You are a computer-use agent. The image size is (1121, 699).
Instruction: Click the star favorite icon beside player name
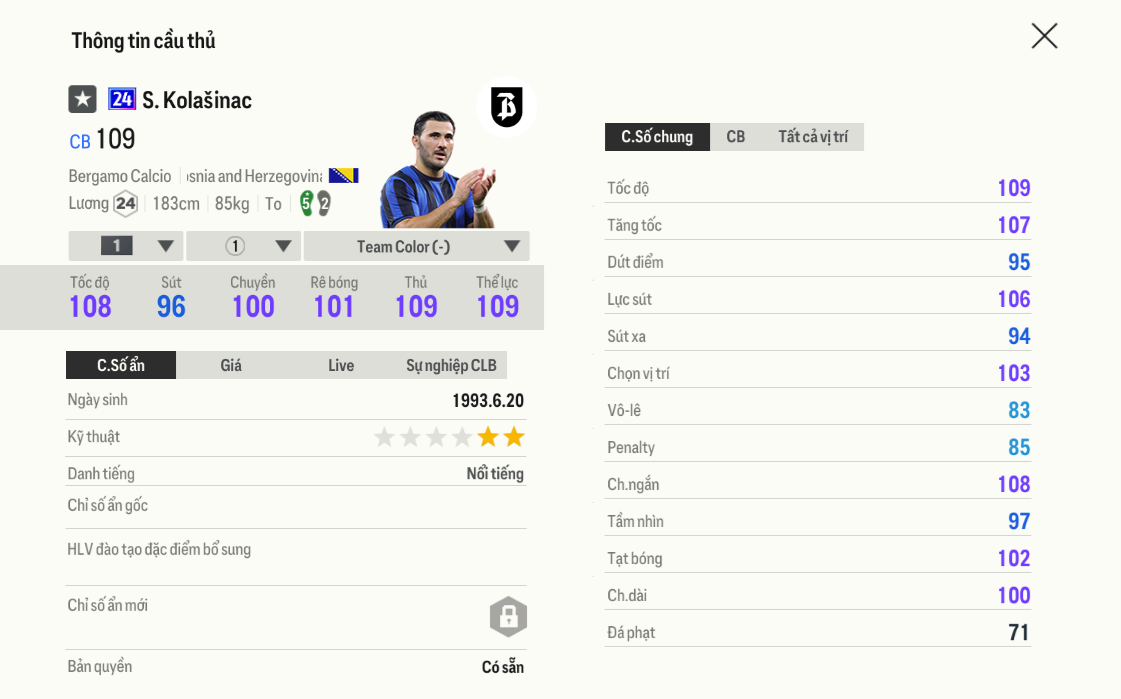point(82,99)
